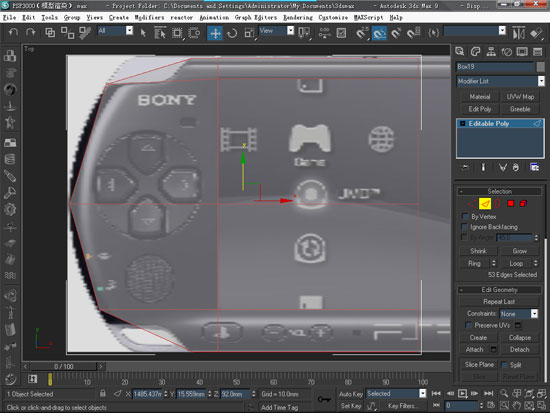
Task: Choose the Select and Rotate tool
Action: point(232,33)
